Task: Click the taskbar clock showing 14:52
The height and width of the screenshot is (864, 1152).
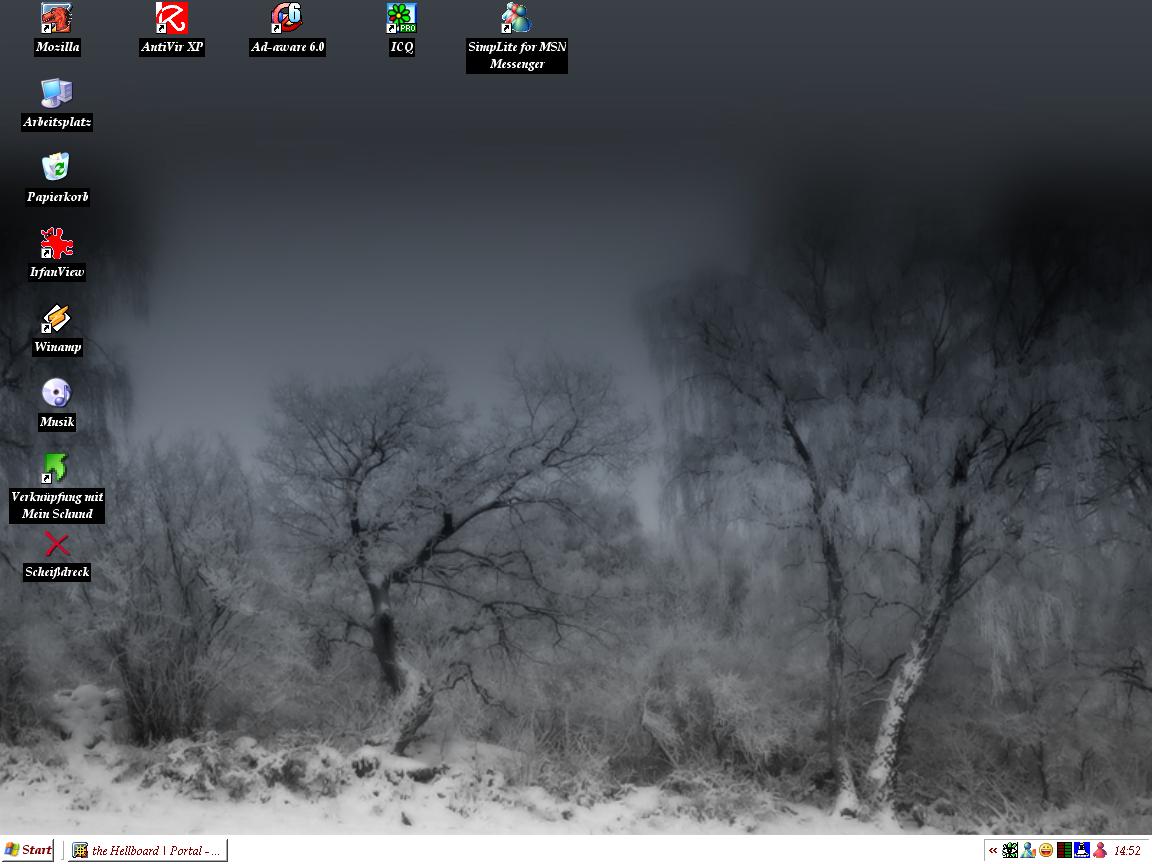Action: (x=1127, y=851)
